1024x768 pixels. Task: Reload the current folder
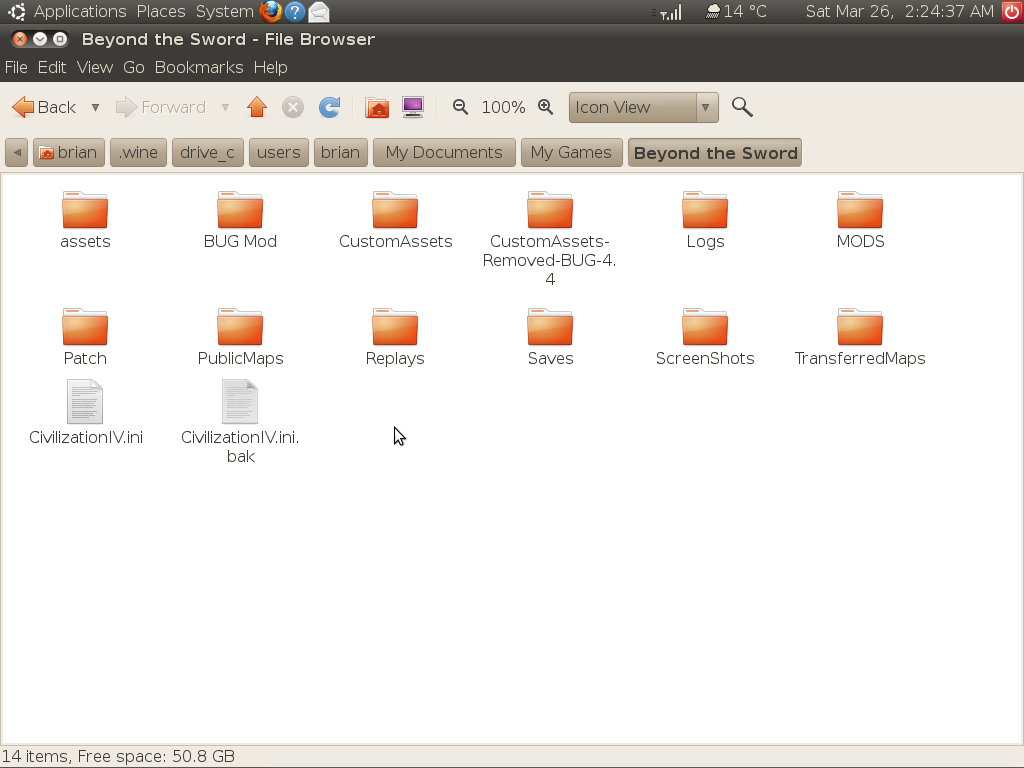point(329,107)
